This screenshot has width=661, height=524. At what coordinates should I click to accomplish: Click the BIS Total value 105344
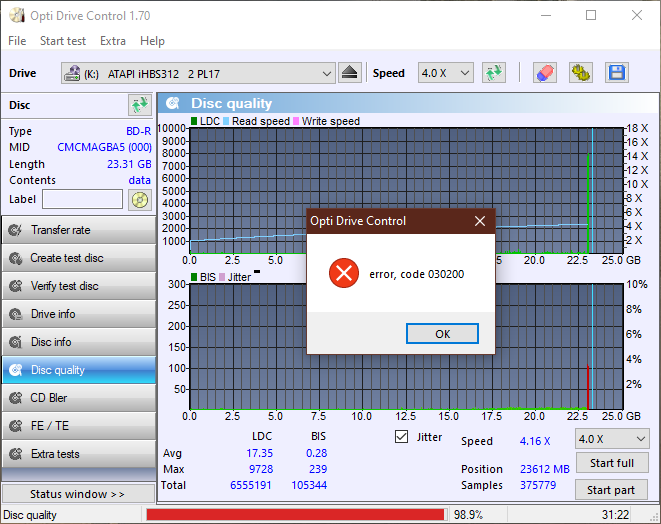(309, 485)
